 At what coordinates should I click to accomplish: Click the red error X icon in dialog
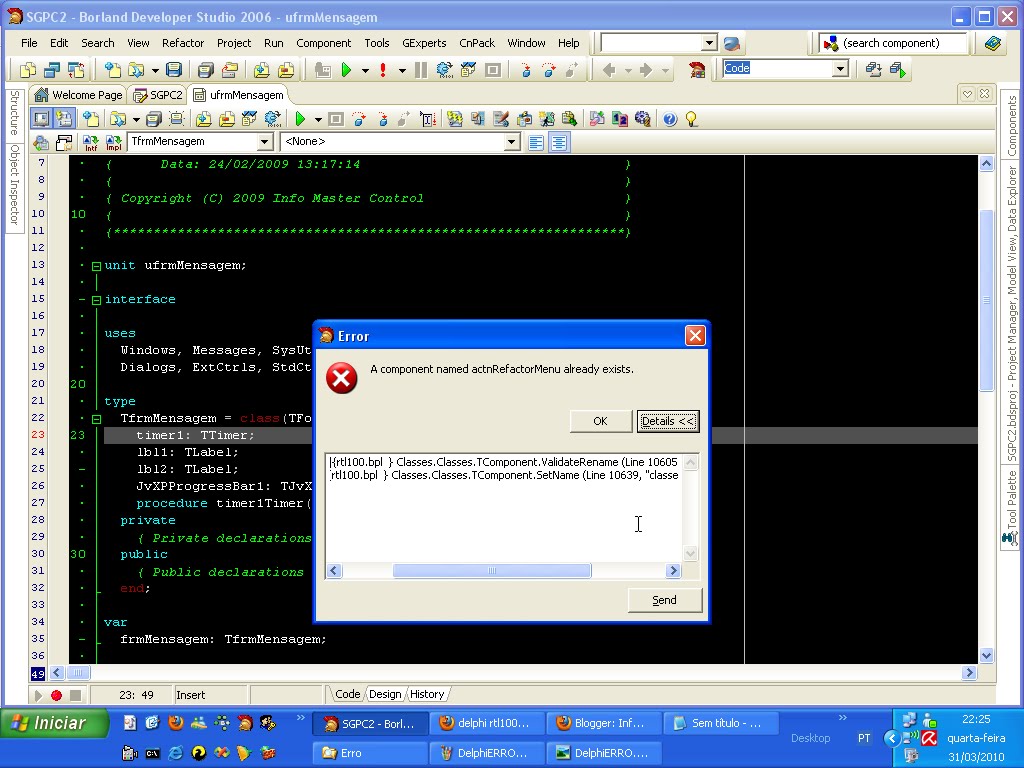pos(342,378)
